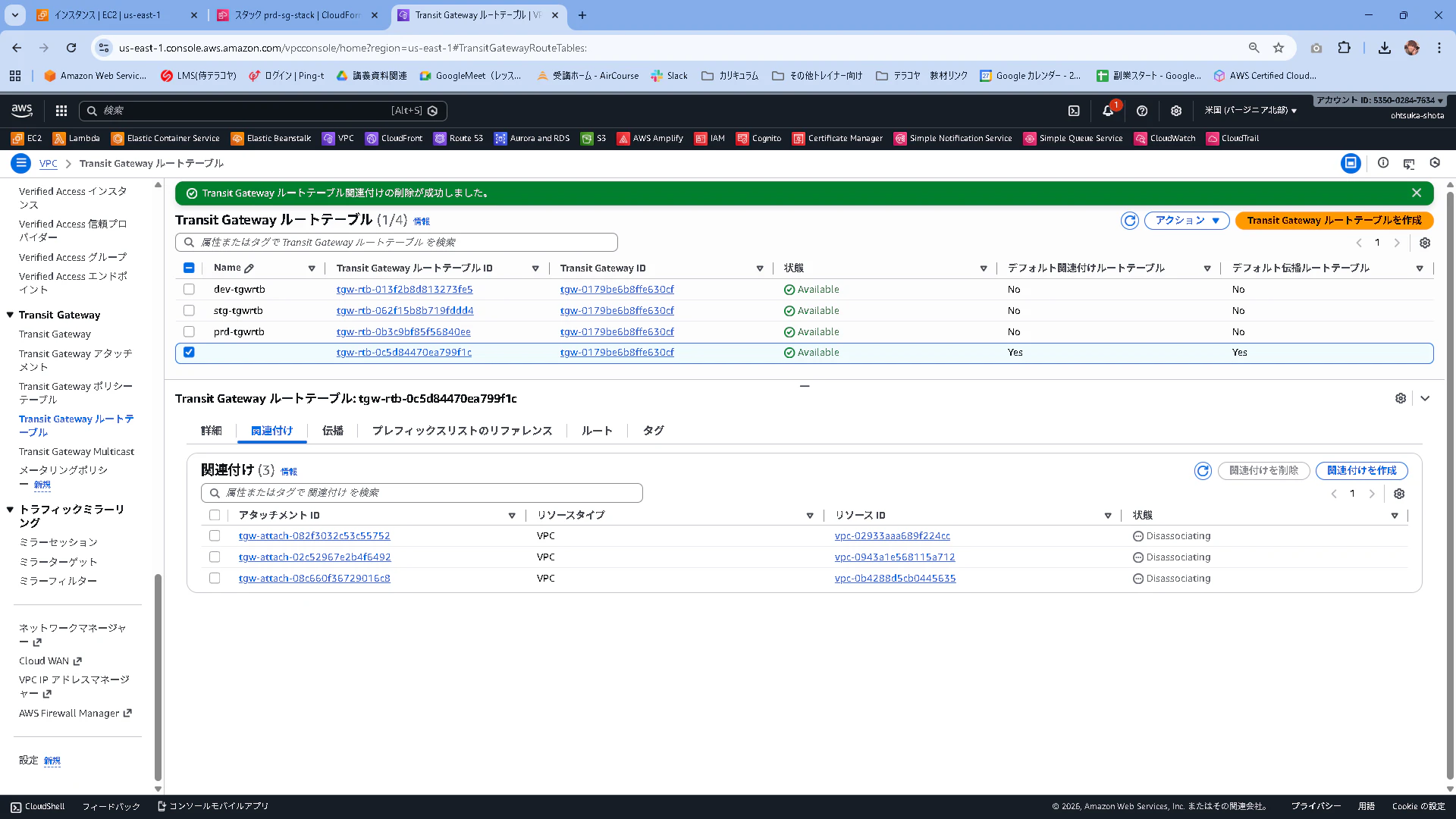Click Transit Gateway ルートテーブルを作成 button
The width and height of the screenshot is (1456, 819).
tap(1334, 221)
